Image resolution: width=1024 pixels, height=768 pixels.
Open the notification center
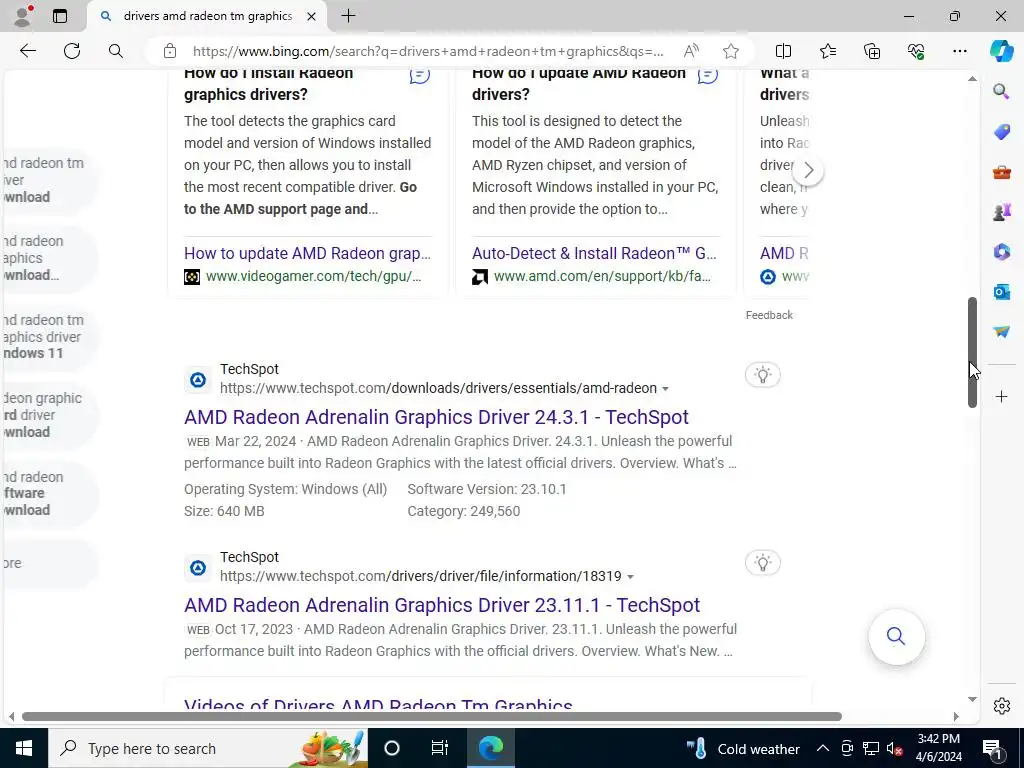[x=992, y=748]
